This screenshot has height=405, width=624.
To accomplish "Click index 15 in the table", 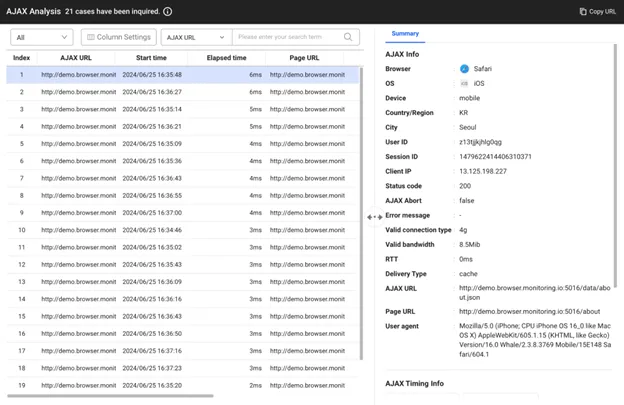I will 21,316.
